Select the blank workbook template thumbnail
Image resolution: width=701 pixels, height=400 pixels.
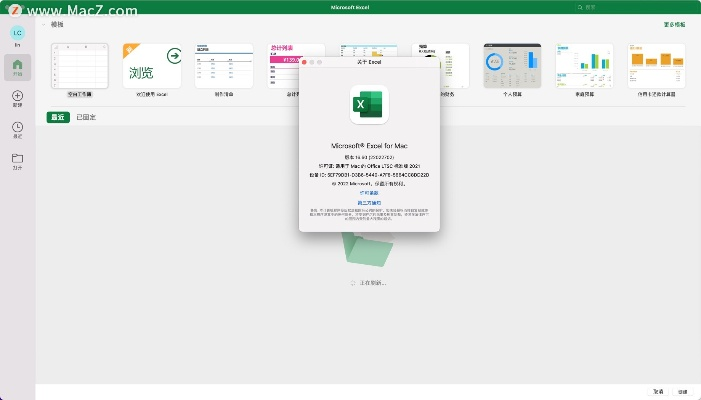point(80,66)
